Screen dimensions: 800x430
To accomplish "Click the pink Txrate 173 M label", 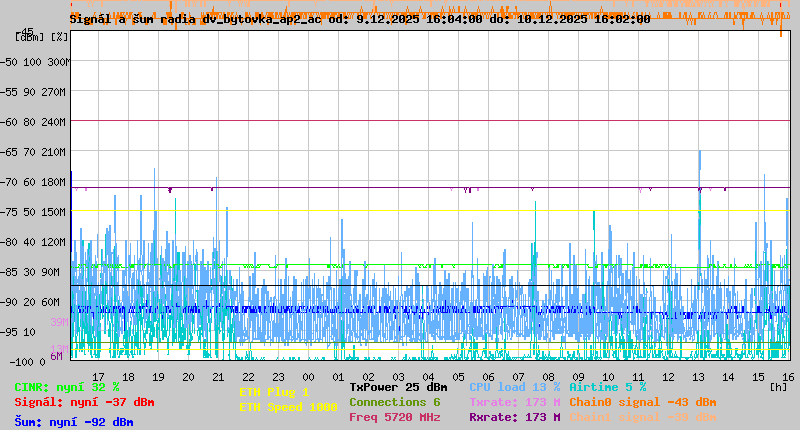I will 514,402.
